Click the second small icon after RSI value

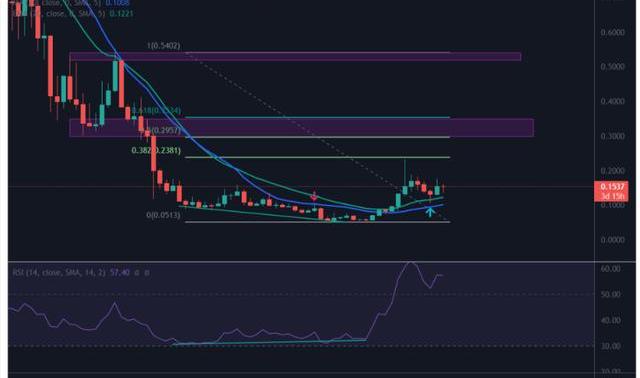coord(147,272)
